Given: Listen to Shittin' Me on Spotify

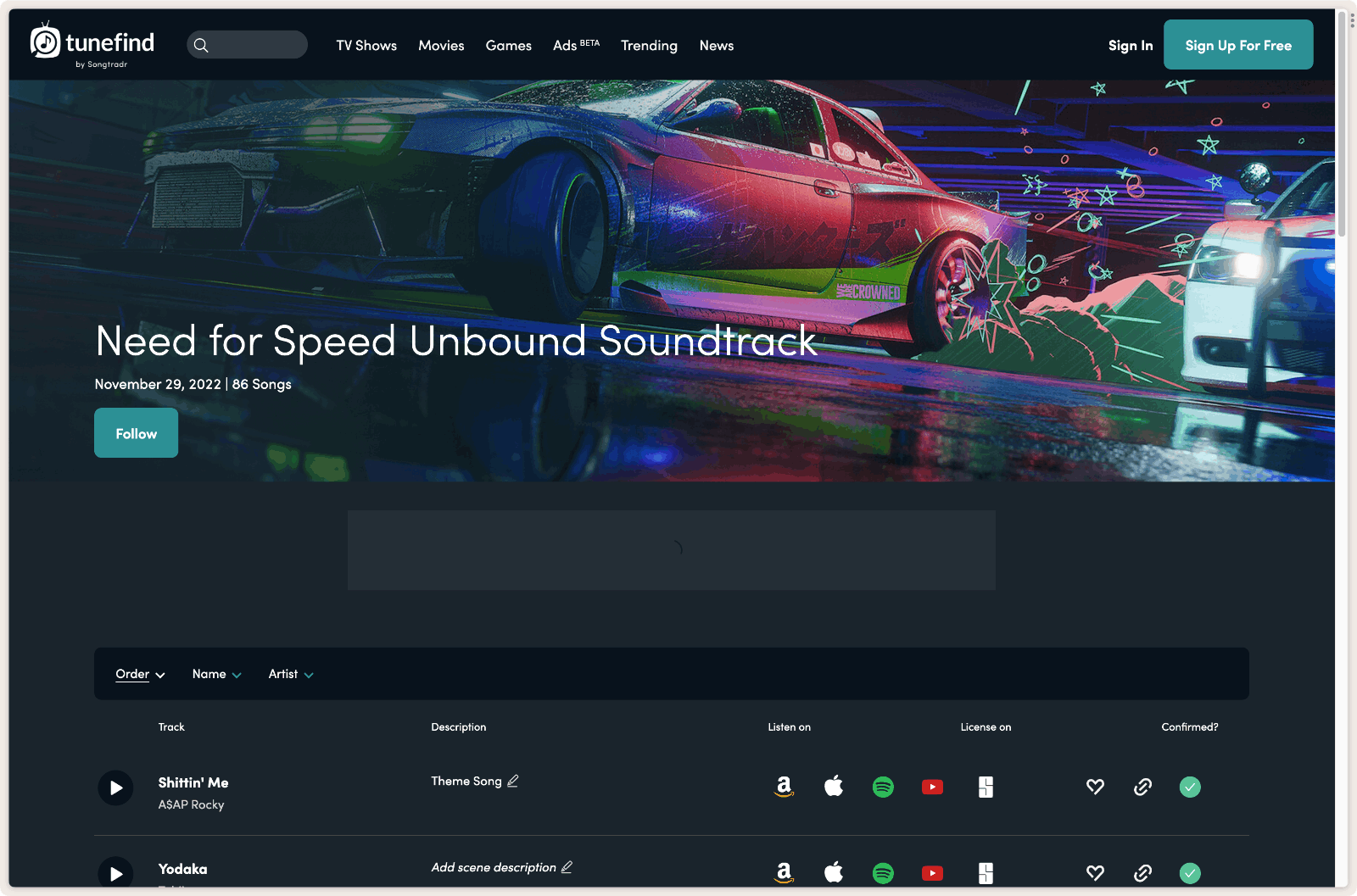Looking at the screenshot, I should [x=883, y=787].
